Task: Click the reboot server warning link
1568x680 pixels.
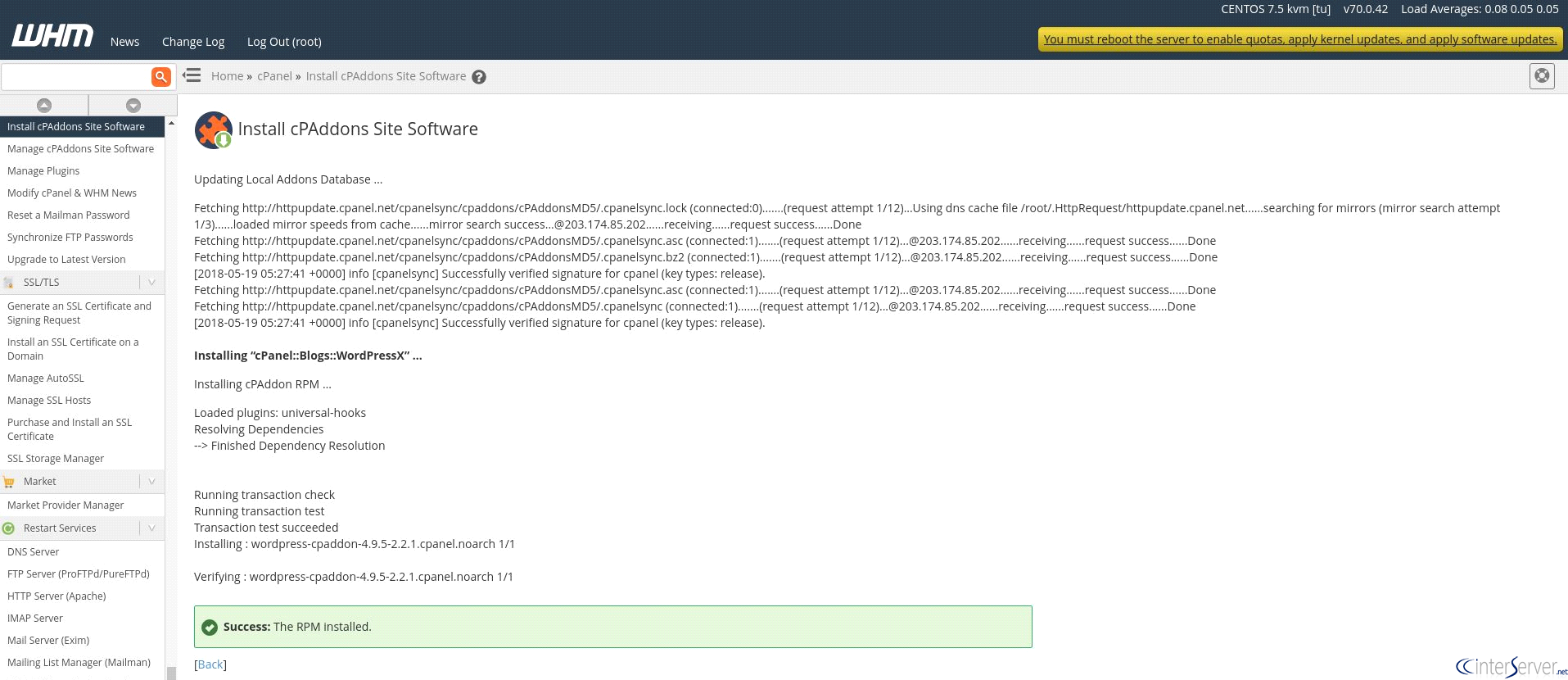Action: point(1300,39)
